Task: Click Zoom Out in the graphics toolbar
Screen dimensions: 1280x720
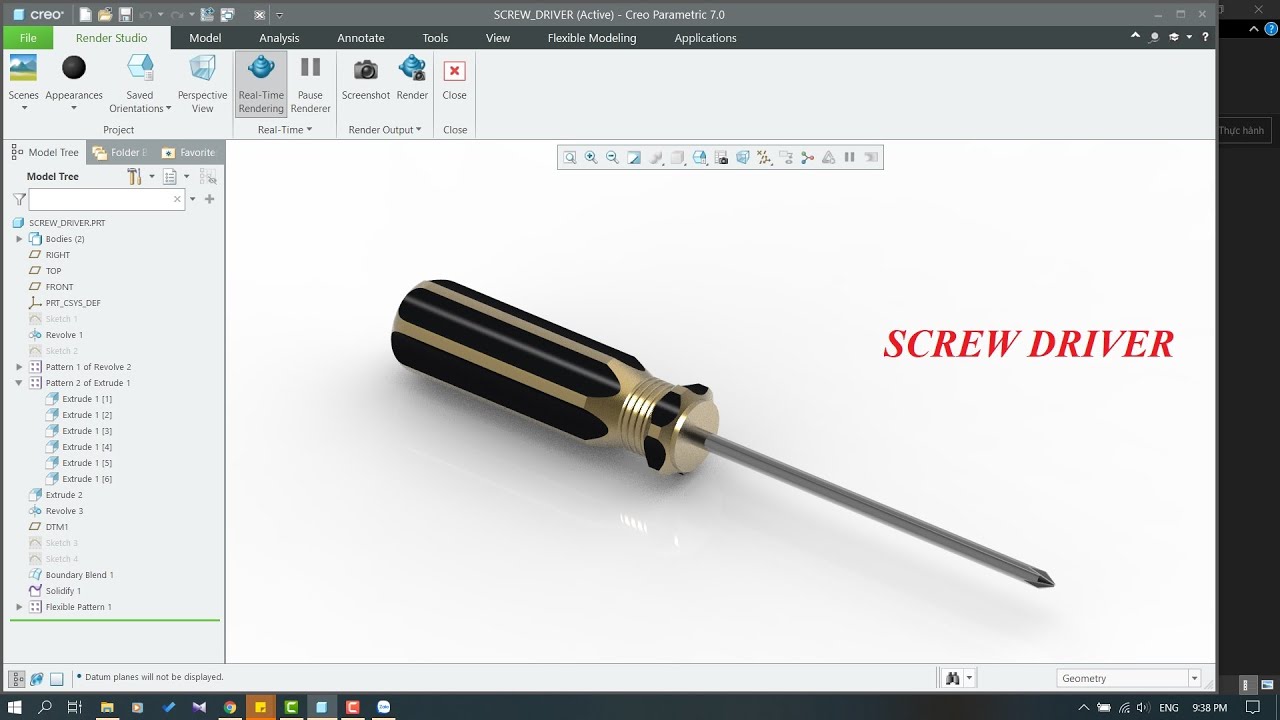Action: pos(612,157)
